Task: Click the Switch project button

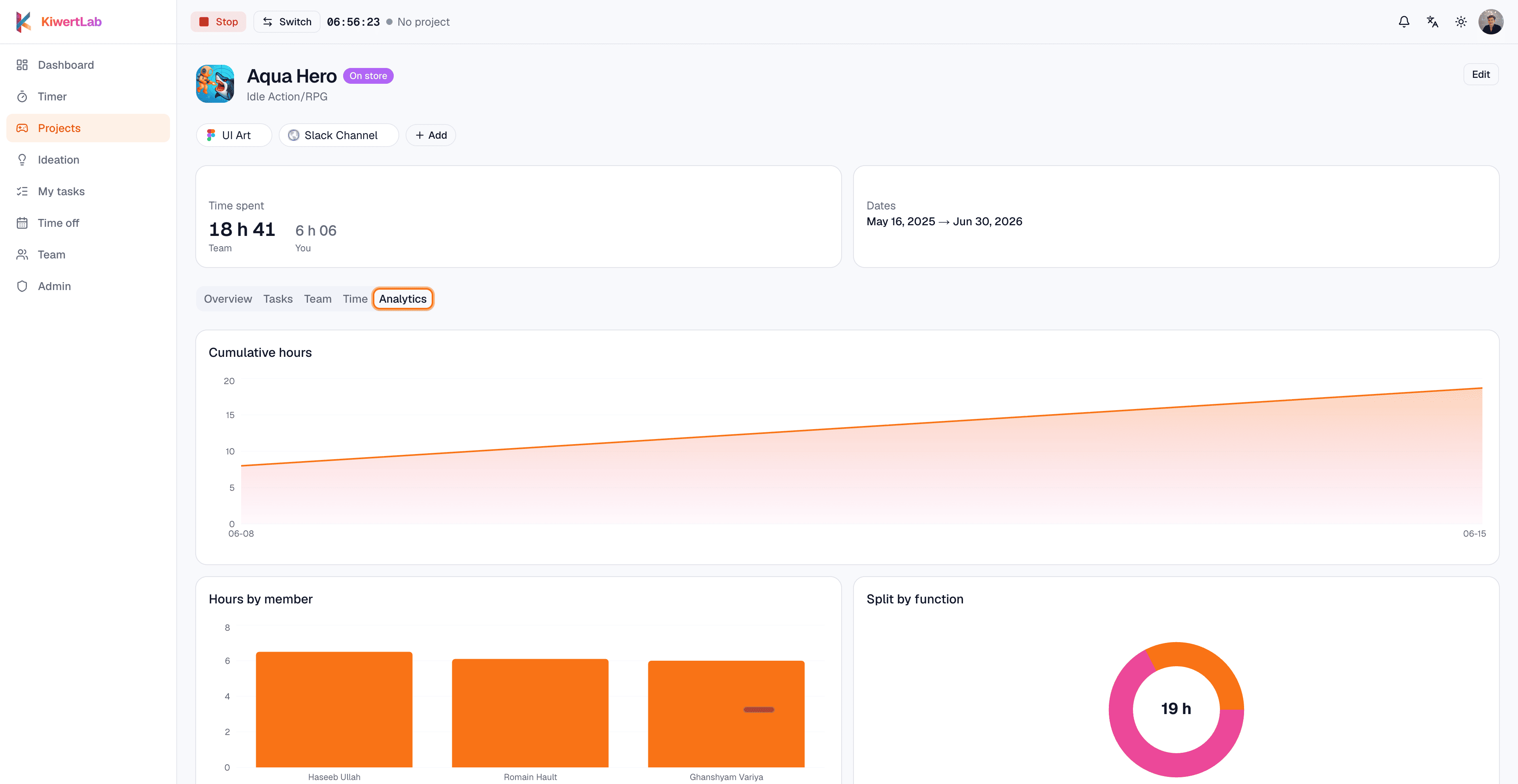Action: [286, 22]
